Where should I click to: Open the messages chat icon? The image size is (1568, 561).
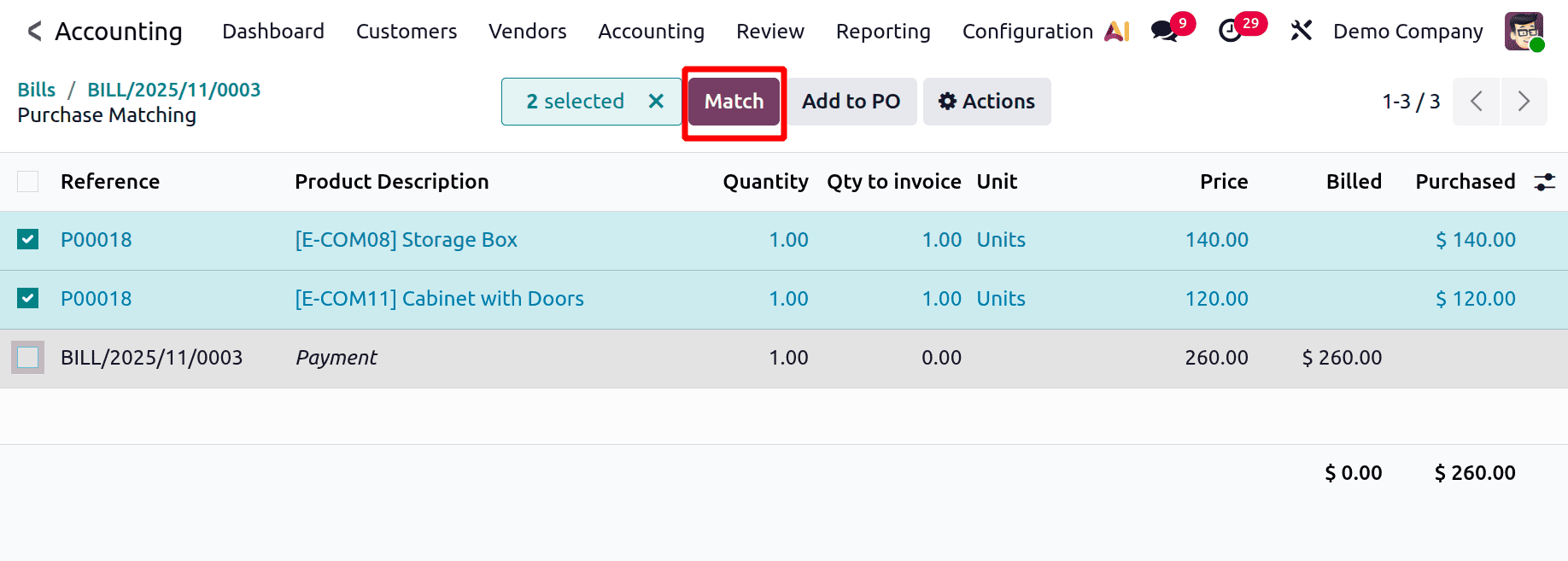1164,32
